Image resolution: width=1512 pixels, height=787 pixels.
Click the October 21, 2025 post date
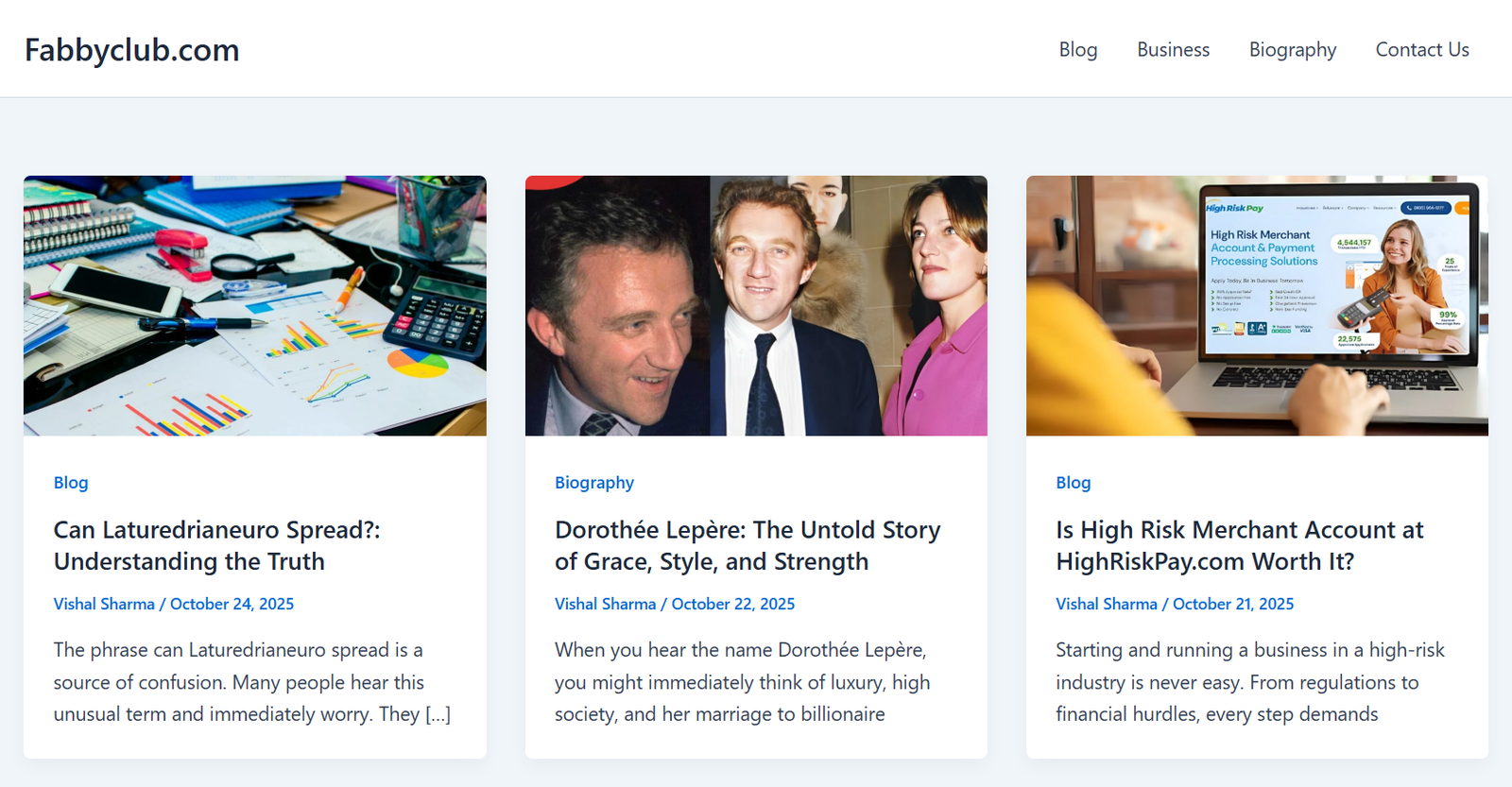tap(1233, 605)
